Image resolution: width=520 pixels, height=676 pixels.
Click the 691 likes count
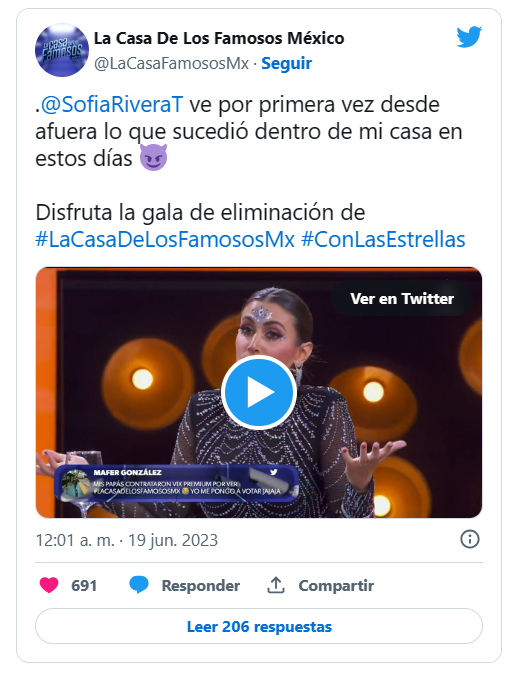tap(84, 585)
